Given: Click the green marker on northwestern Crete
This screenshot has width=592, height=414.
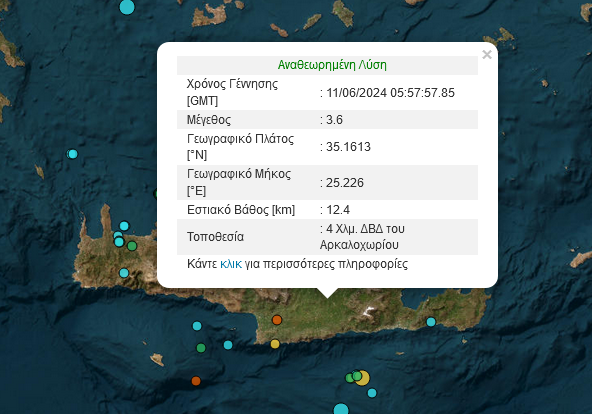Looking at the screenshot, I should (132, 246).
